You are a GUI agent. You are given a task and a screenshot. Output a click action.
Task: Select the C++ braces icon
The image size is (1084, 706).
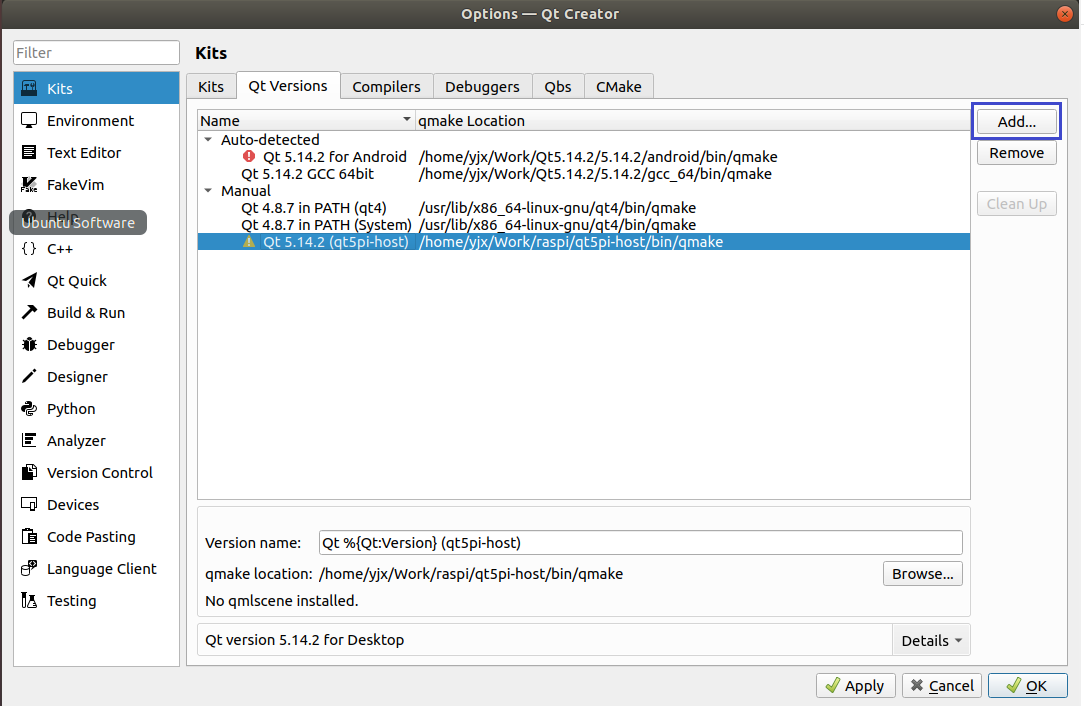point(29,248)
